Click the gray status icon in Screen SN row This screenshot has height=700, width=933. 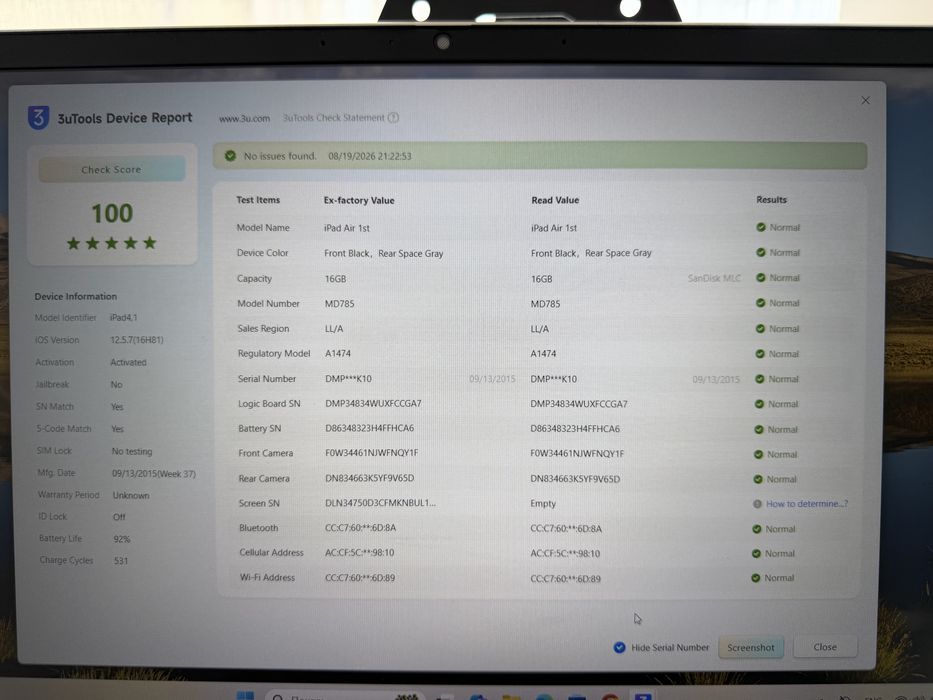click(757, 504)
